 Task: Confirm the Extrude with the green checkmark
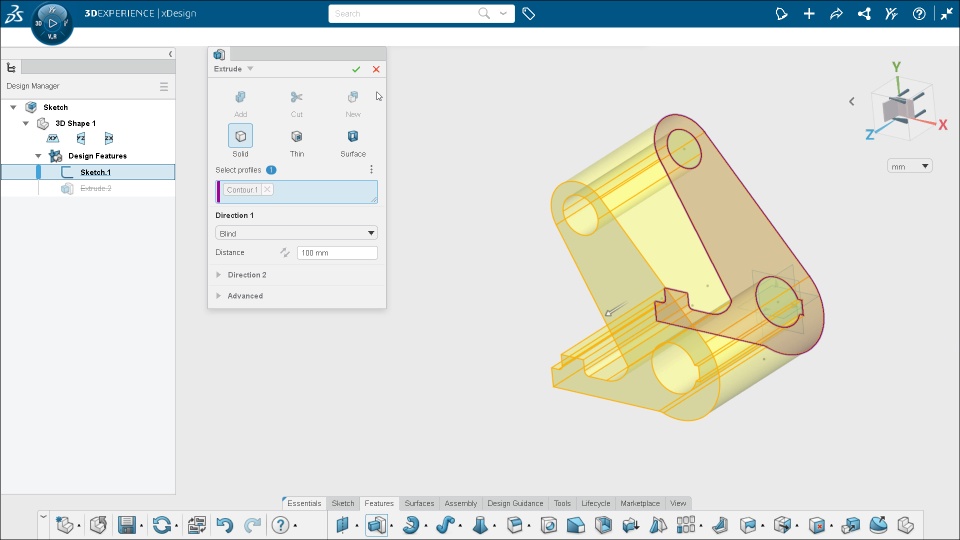tap(356, 69)
